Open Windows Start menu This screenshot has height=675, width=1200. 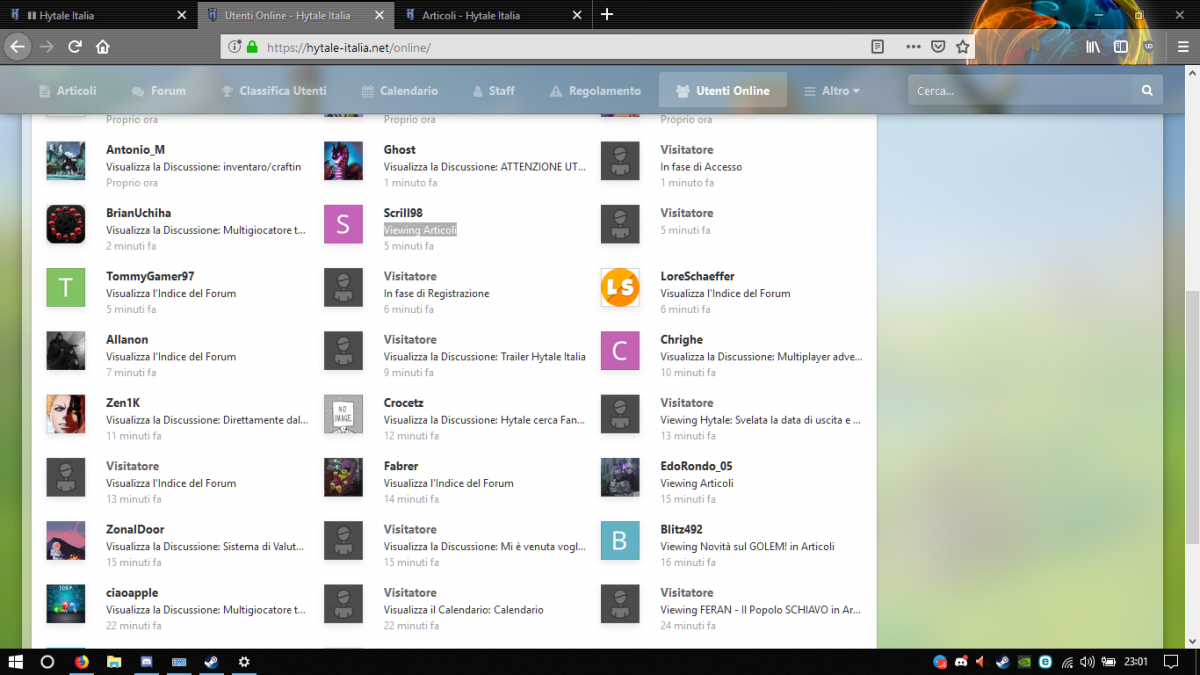tap(16, 661)
